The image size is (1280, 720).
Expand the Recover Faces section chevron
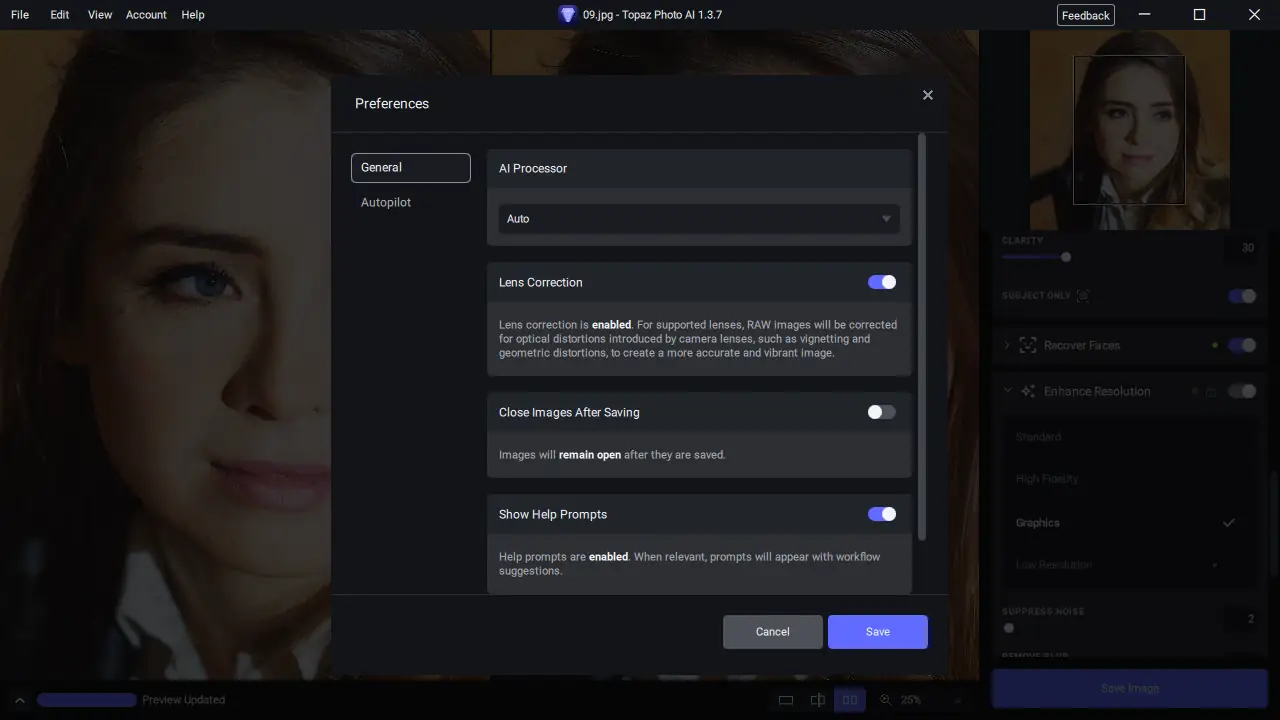click(1007, 345)
